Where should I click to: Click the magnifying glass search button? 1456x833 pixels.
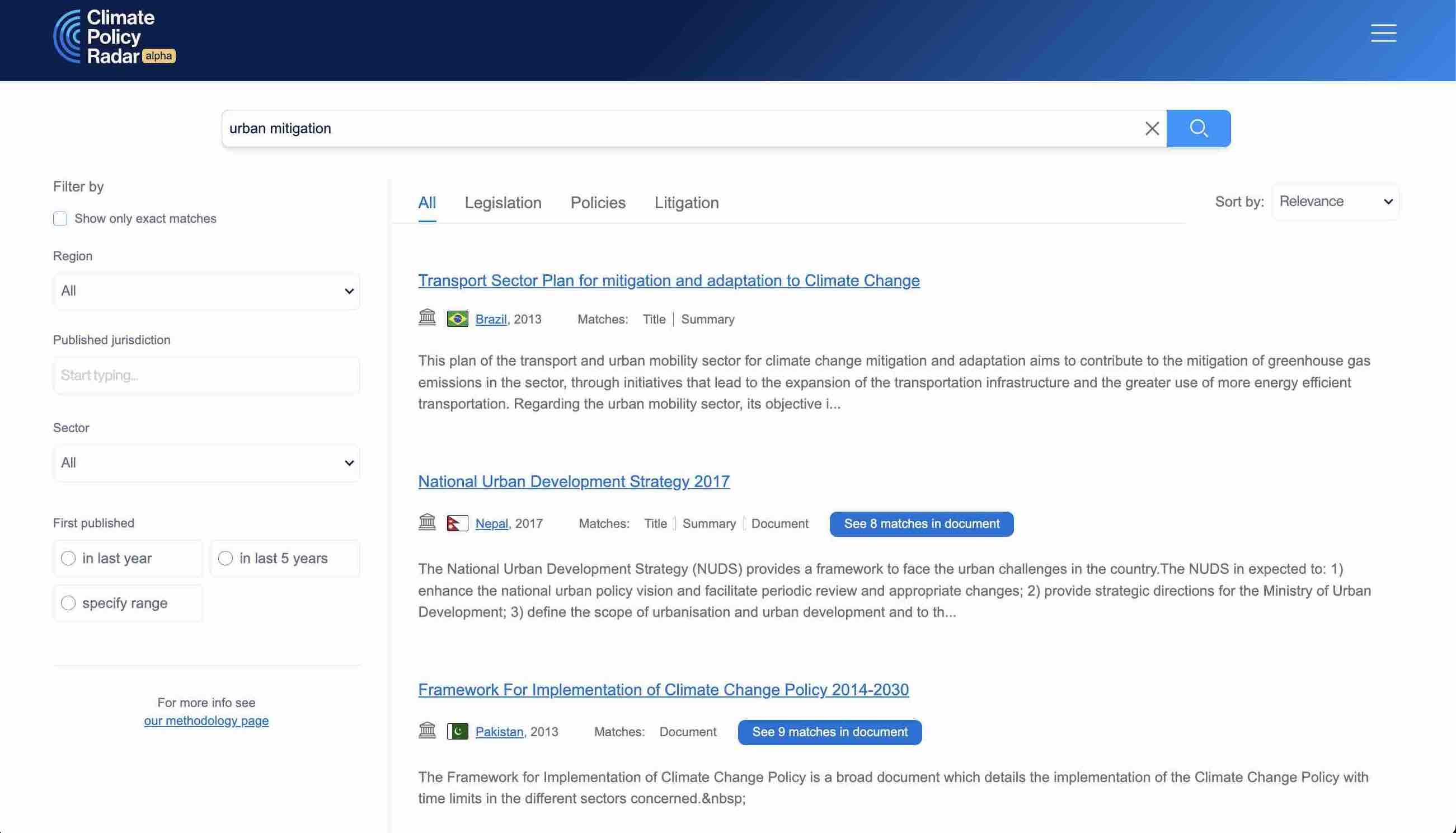(x=1198, y=128)
